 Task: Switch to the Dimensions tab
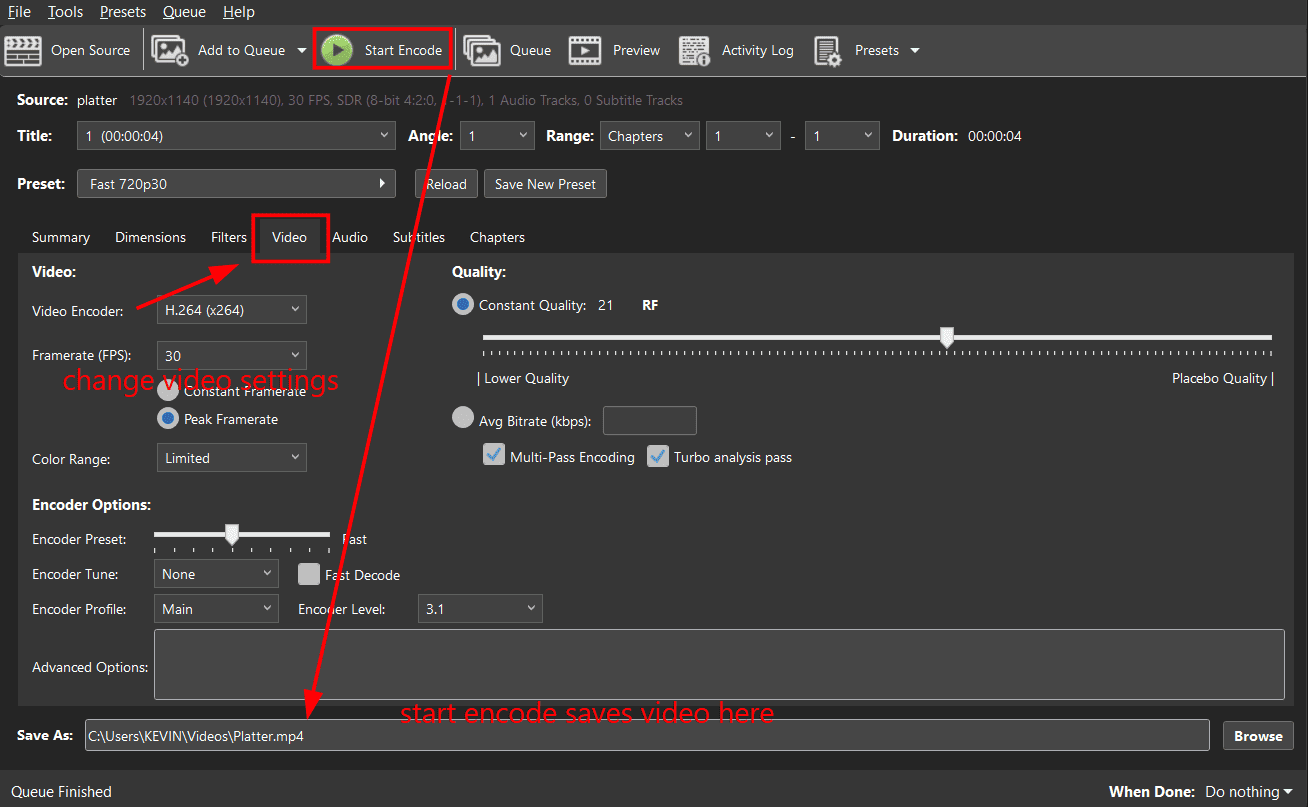[151, 237]
